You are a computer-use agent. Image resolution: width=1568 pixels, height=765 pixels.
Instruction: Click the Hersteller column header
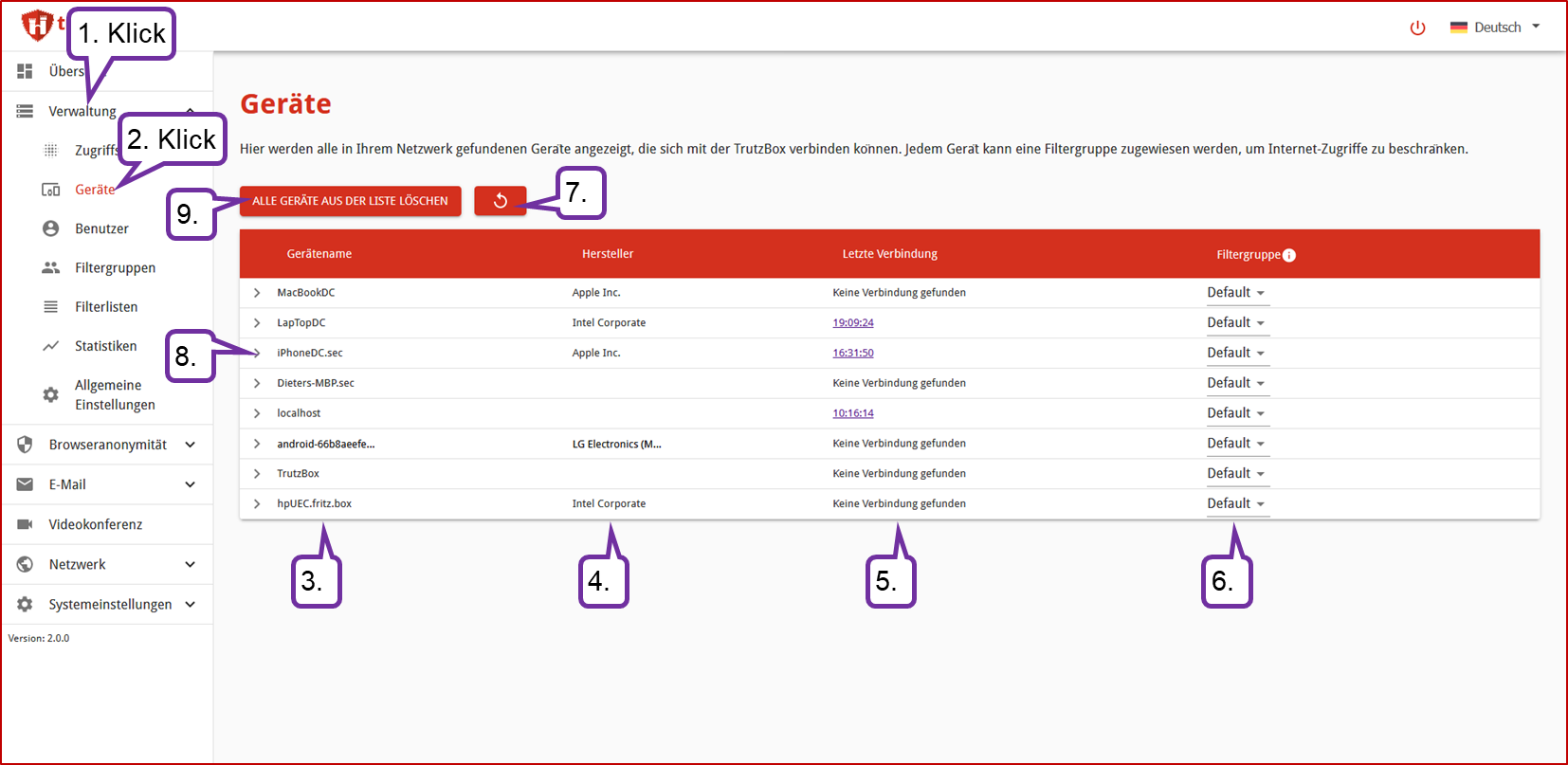pos(608,254)
